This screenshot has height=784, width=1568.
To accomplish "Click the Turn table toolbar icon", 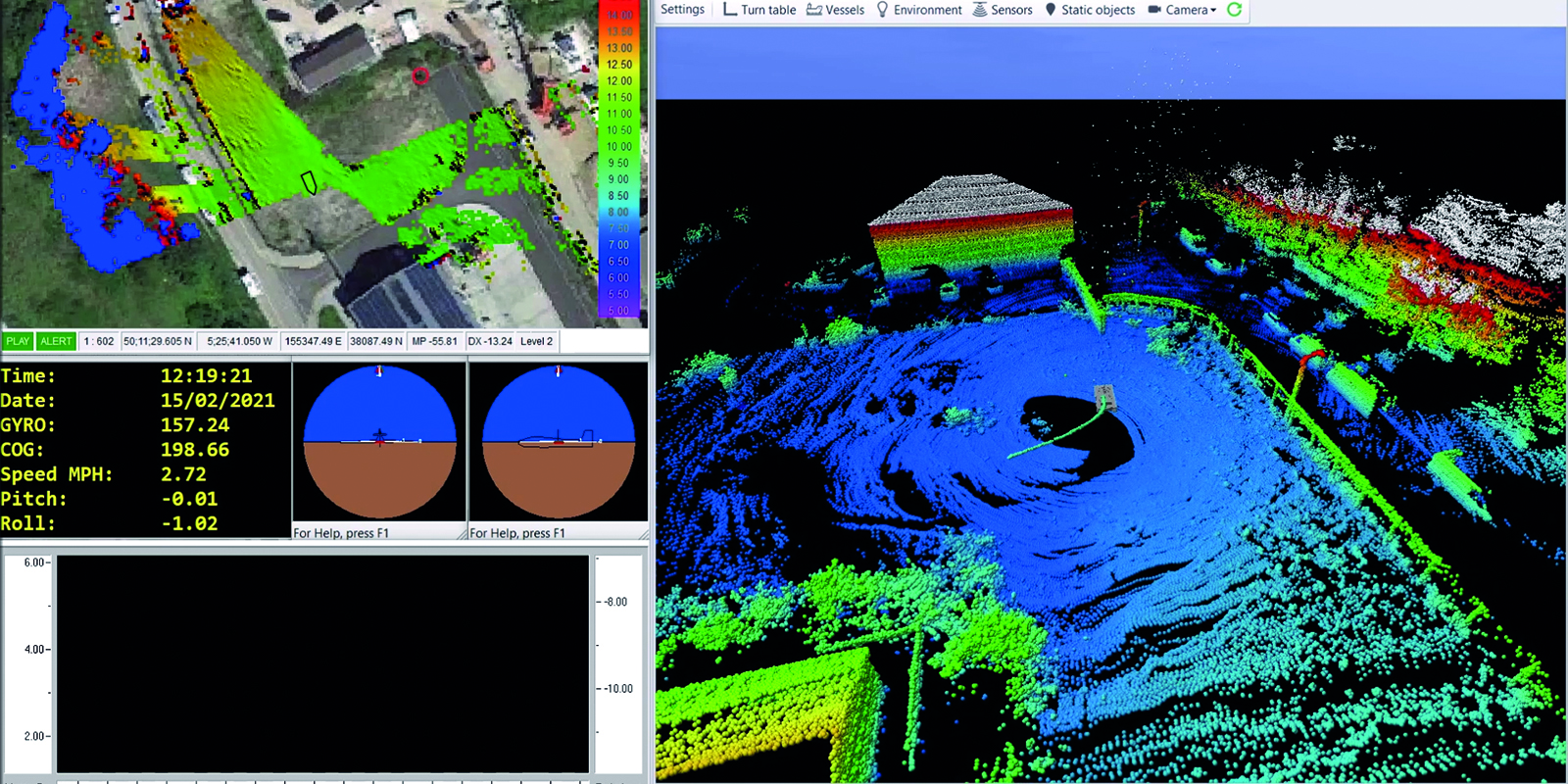I will pyautogui.click(x=730, y=10).
